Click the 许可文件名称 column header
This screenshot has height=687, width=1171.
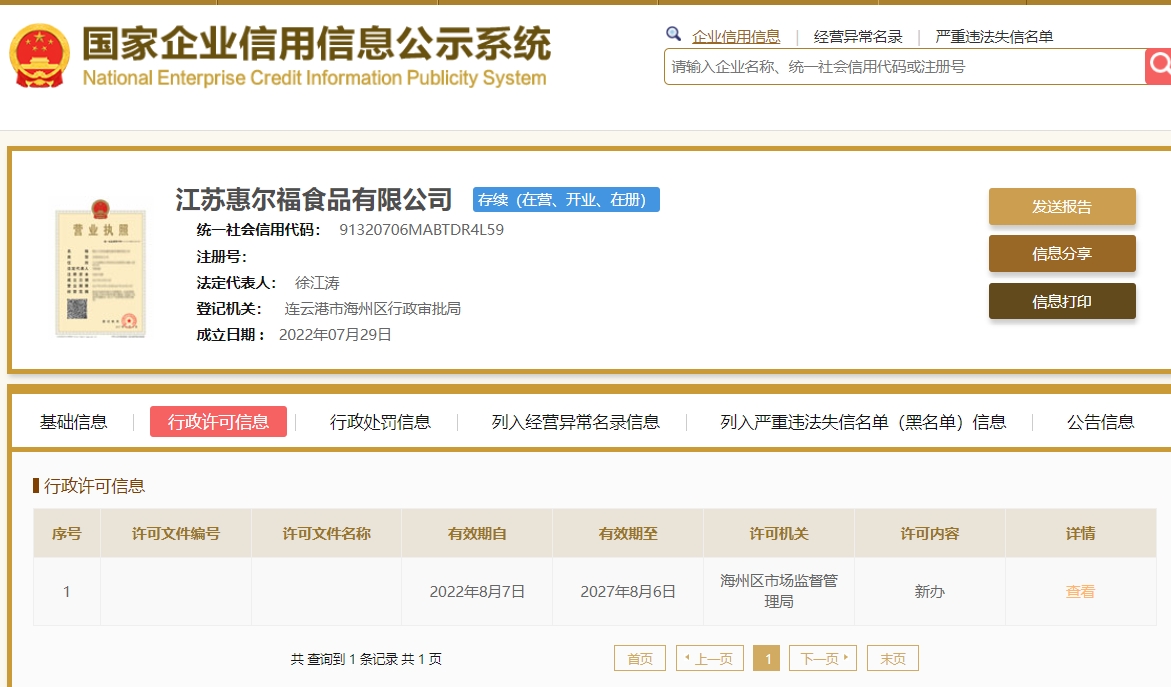[326, 533]
